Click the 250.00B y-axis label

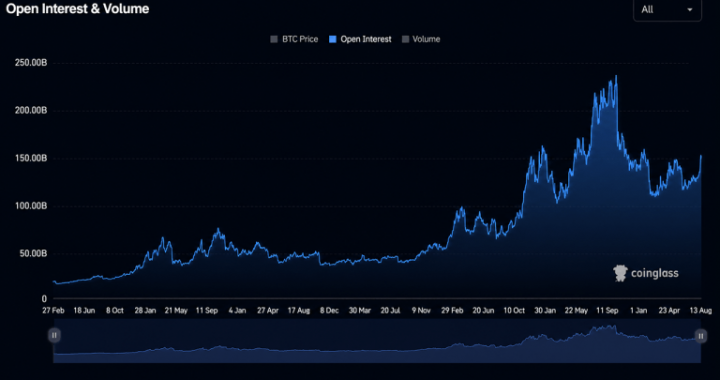pos(31,63)
